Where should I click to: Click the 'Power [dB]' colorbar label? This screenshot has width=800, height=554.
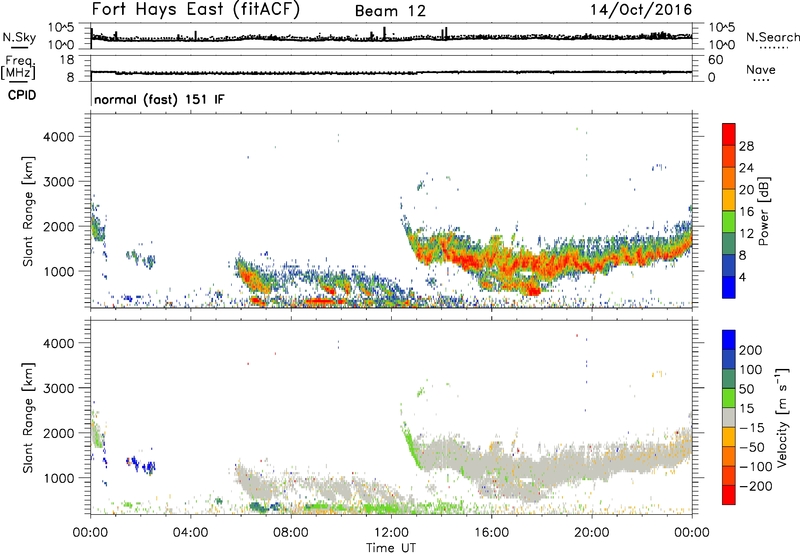click(763, 211)
